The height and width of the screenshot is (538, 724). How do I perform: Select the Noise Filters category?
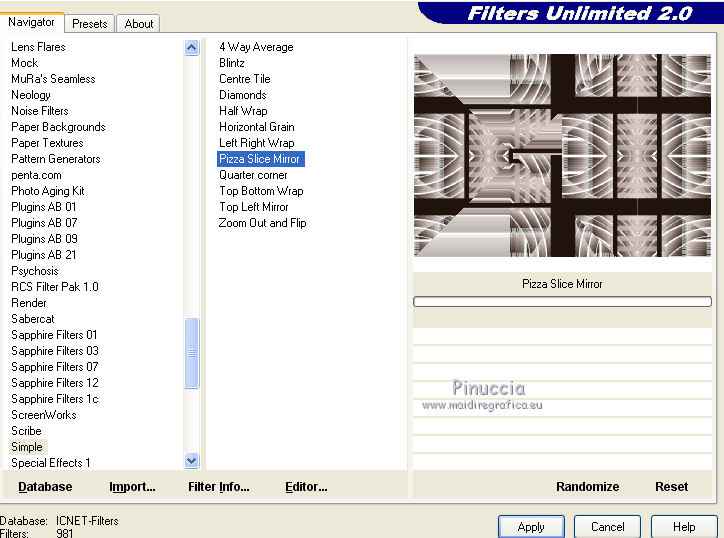click(40, 111)
